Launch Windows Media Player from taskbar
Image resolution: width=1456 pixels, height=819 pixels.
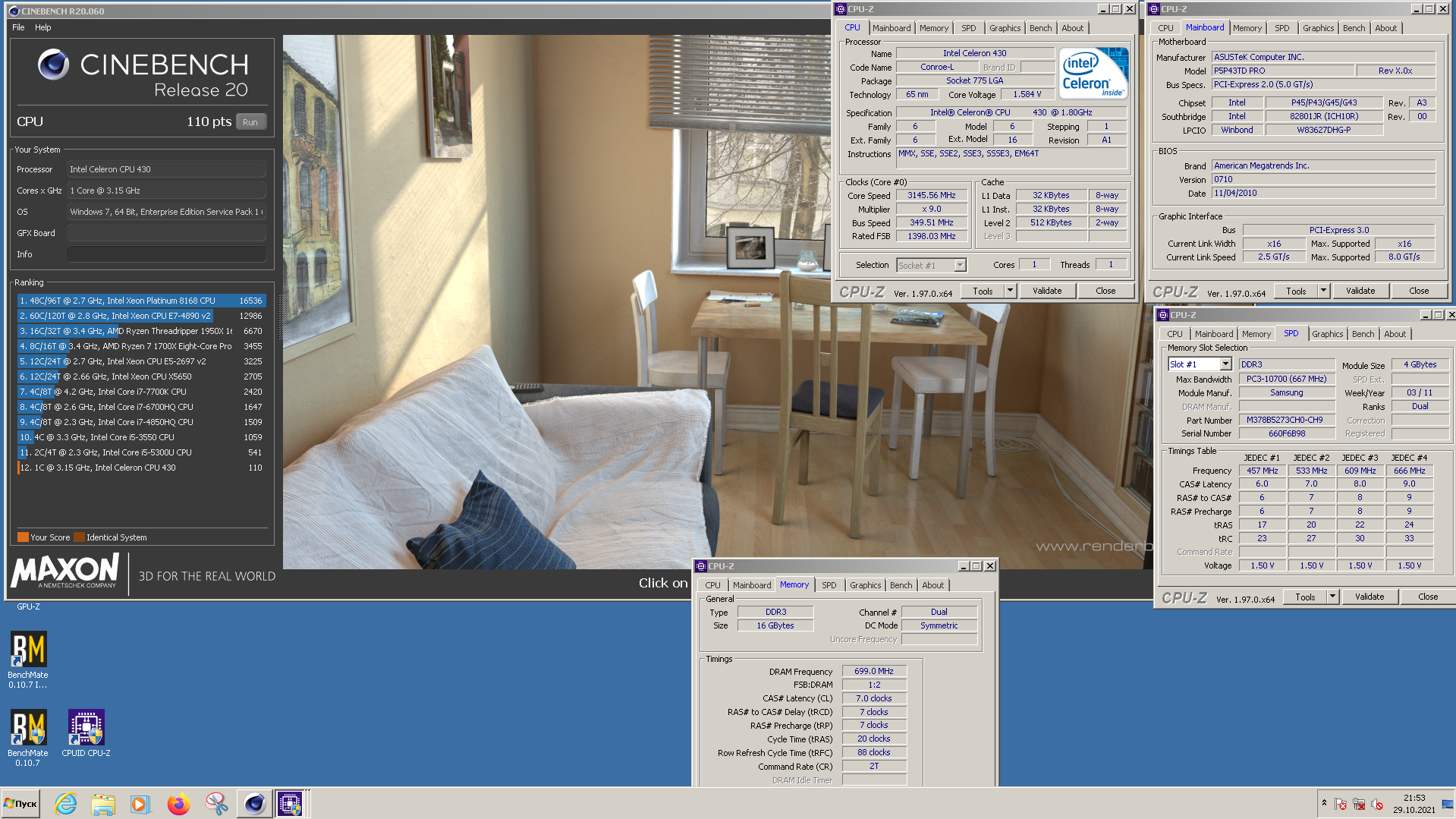pyautogui.click(x=140, y=804)
